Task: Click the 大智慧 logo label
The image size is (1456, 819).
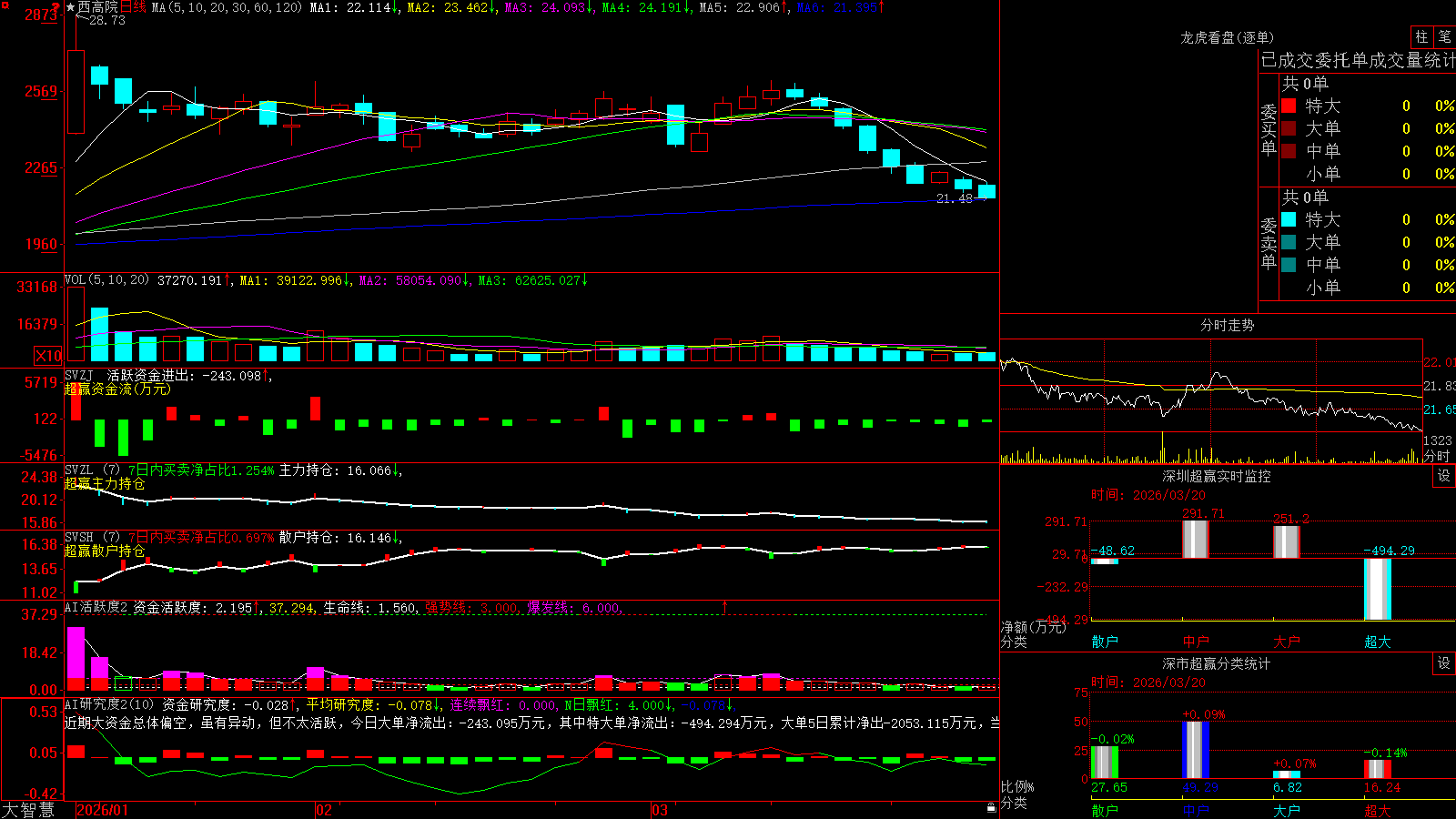Action: pos(28,810)
